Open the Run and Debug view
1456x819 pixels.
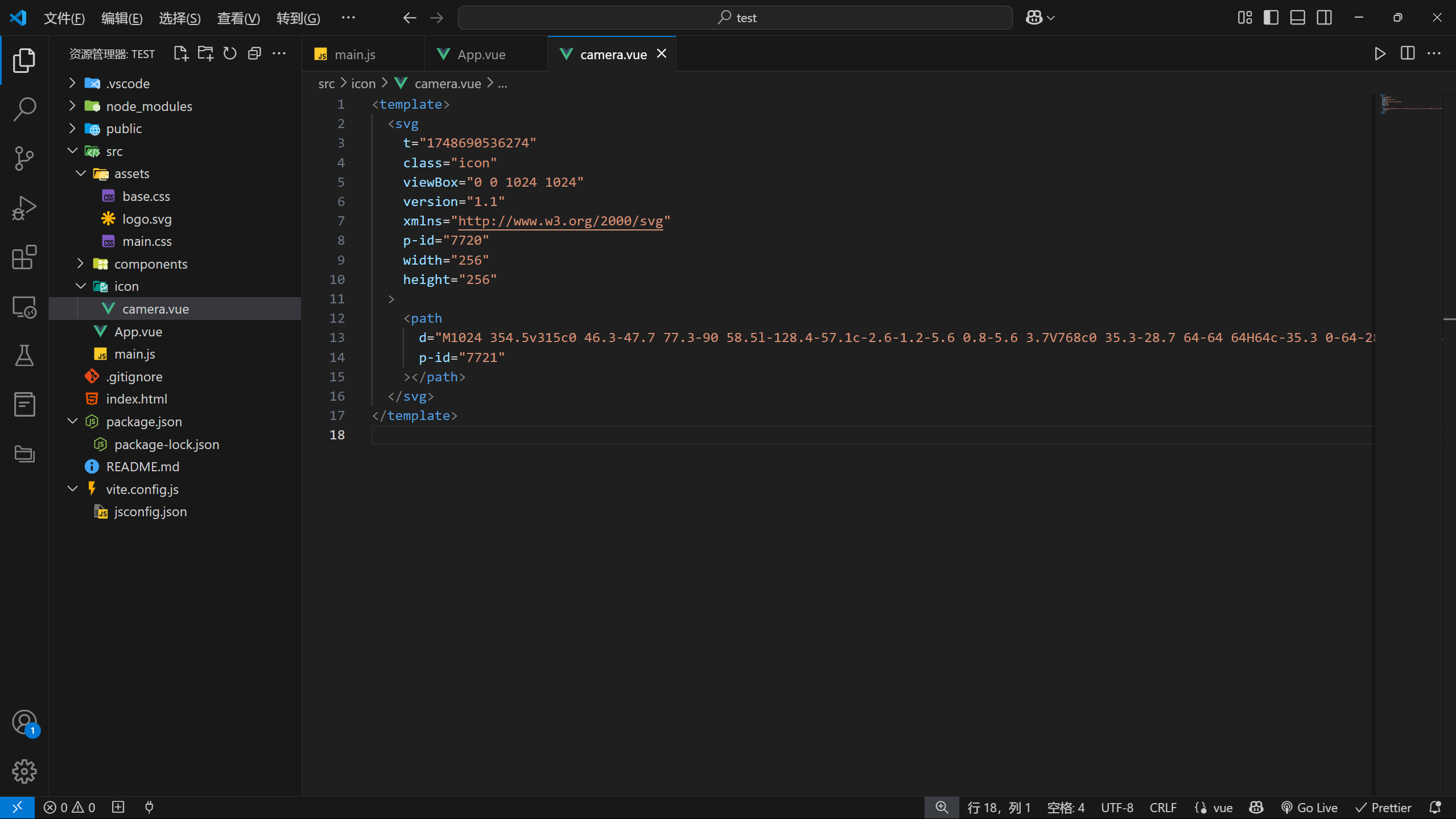[24, 207]
